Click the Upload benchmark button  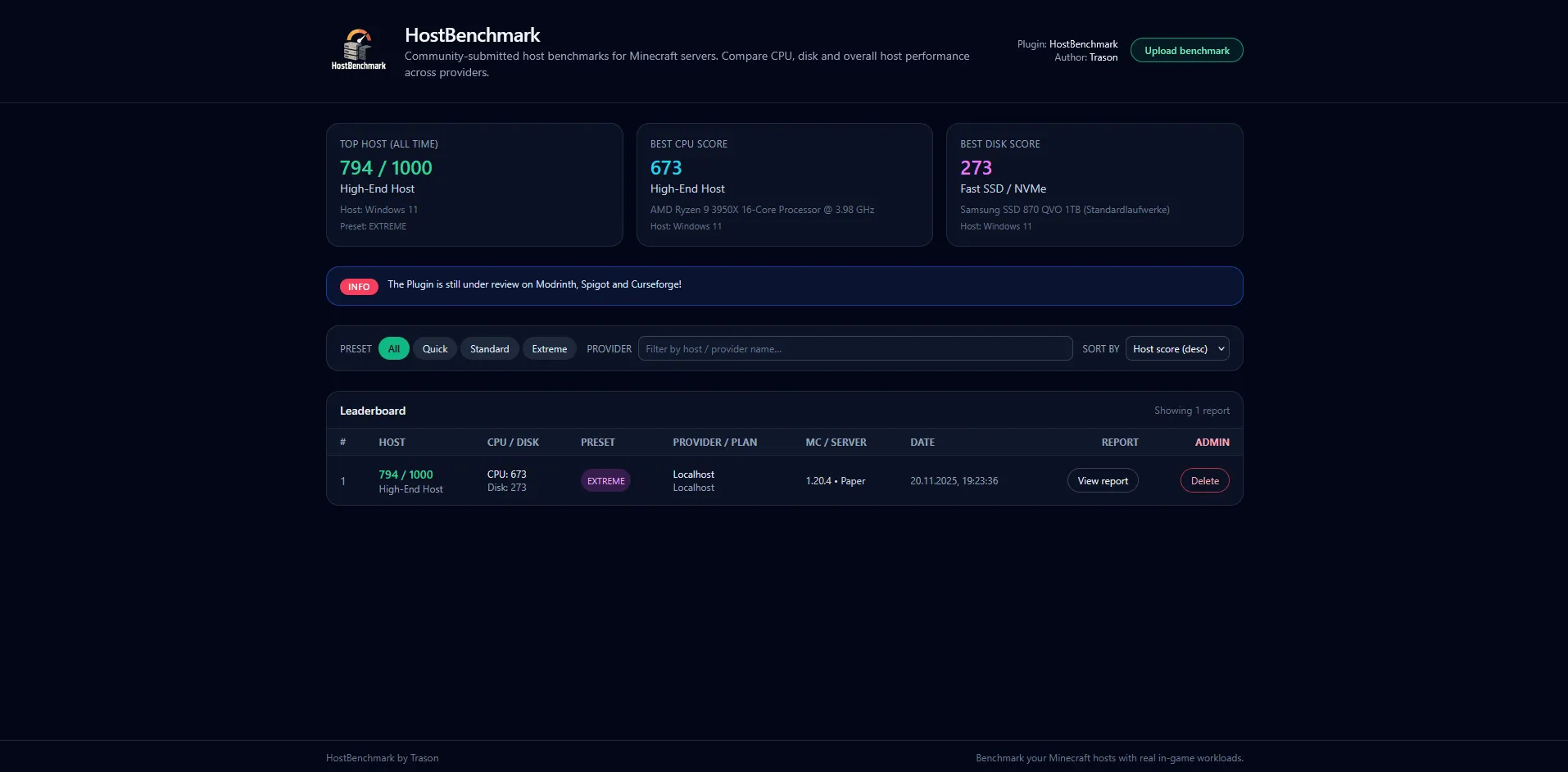click(1186, 51)
